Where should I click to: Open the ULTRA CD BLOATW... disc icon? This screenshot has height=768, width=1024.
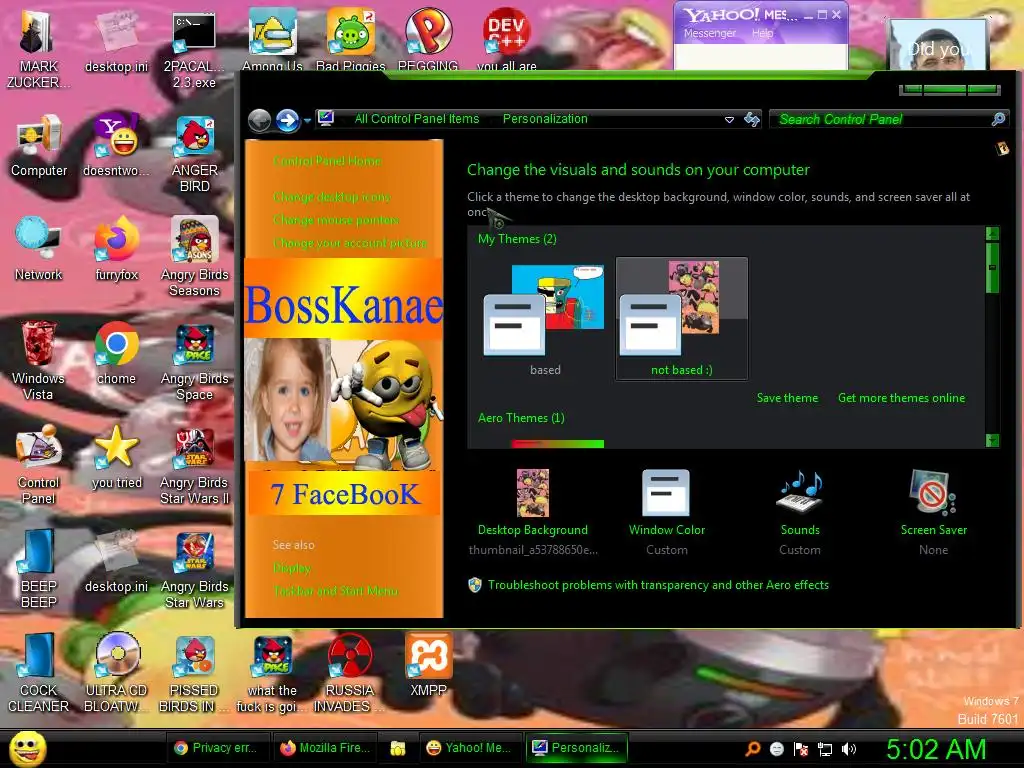click(x=116, y=673)
